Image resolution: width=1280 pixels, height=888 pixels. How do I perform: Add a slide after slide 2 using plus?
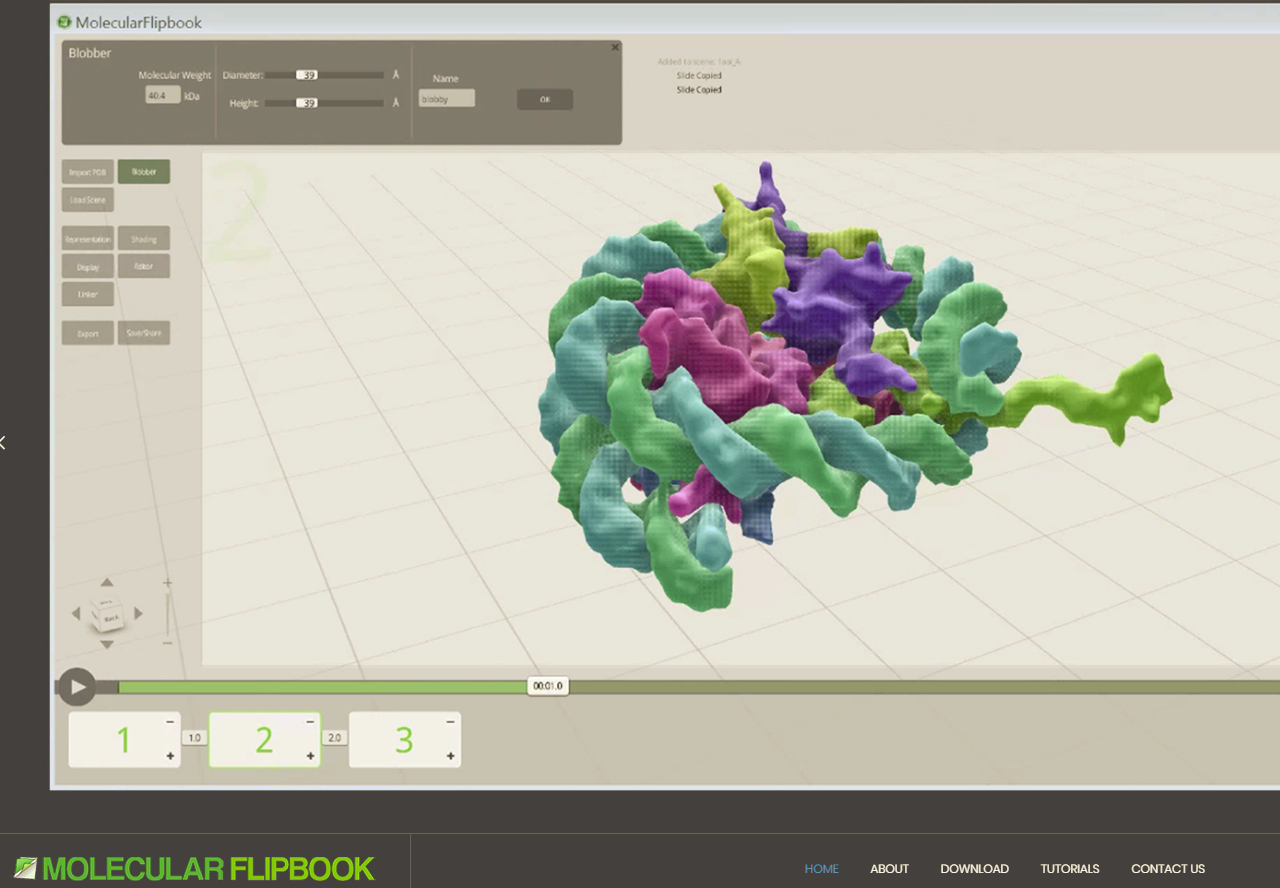(310, 757)
